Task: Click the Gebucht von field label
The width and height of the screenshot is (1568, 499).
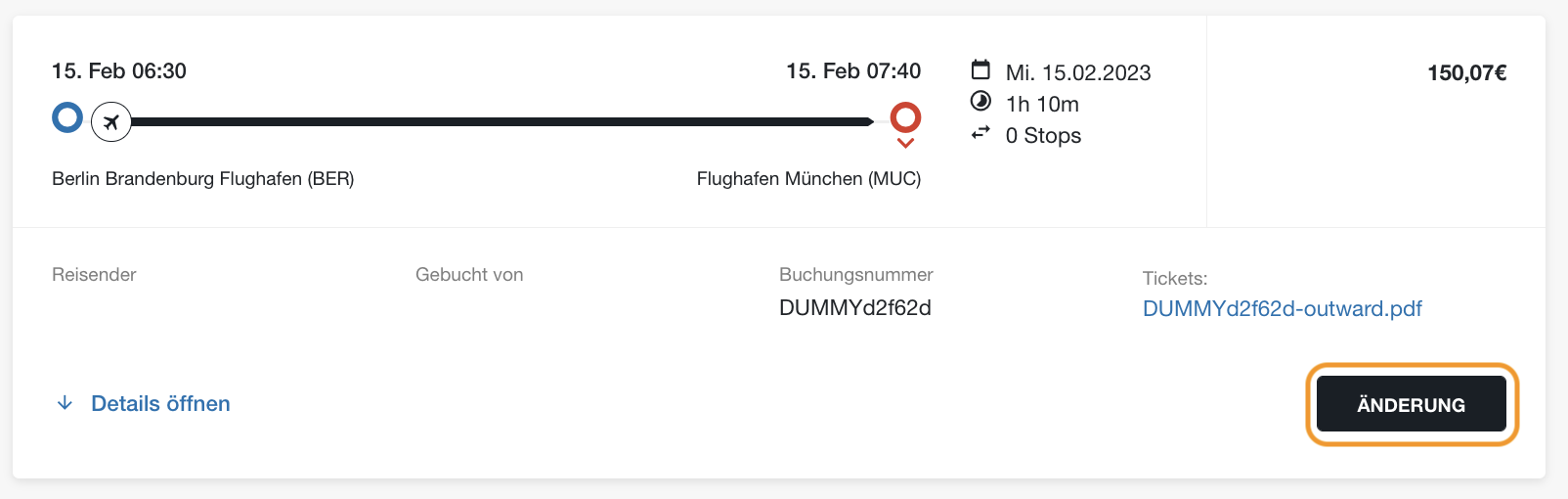Action: coord(469,275)
